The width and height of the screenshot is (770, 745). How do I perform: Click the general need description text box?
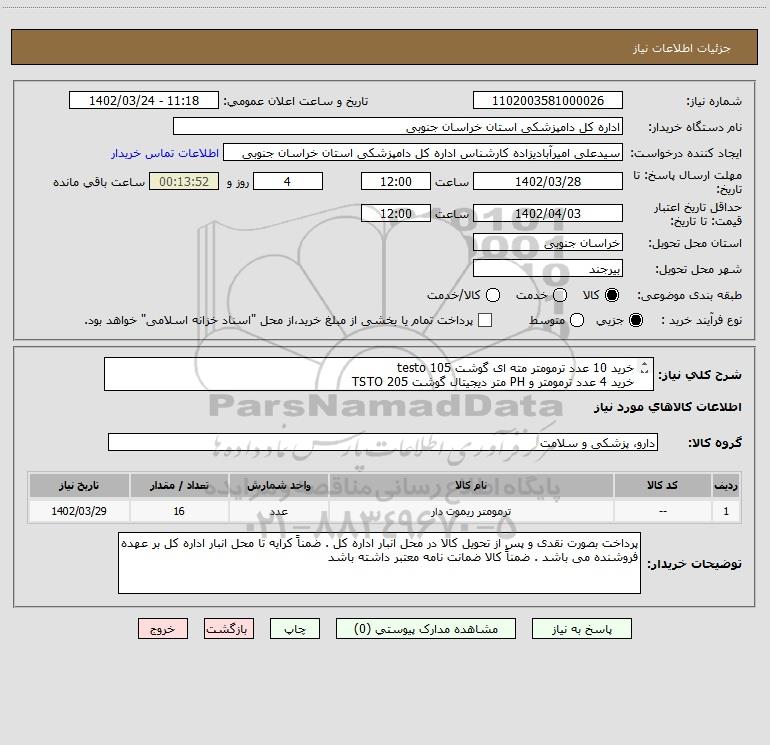379,375
